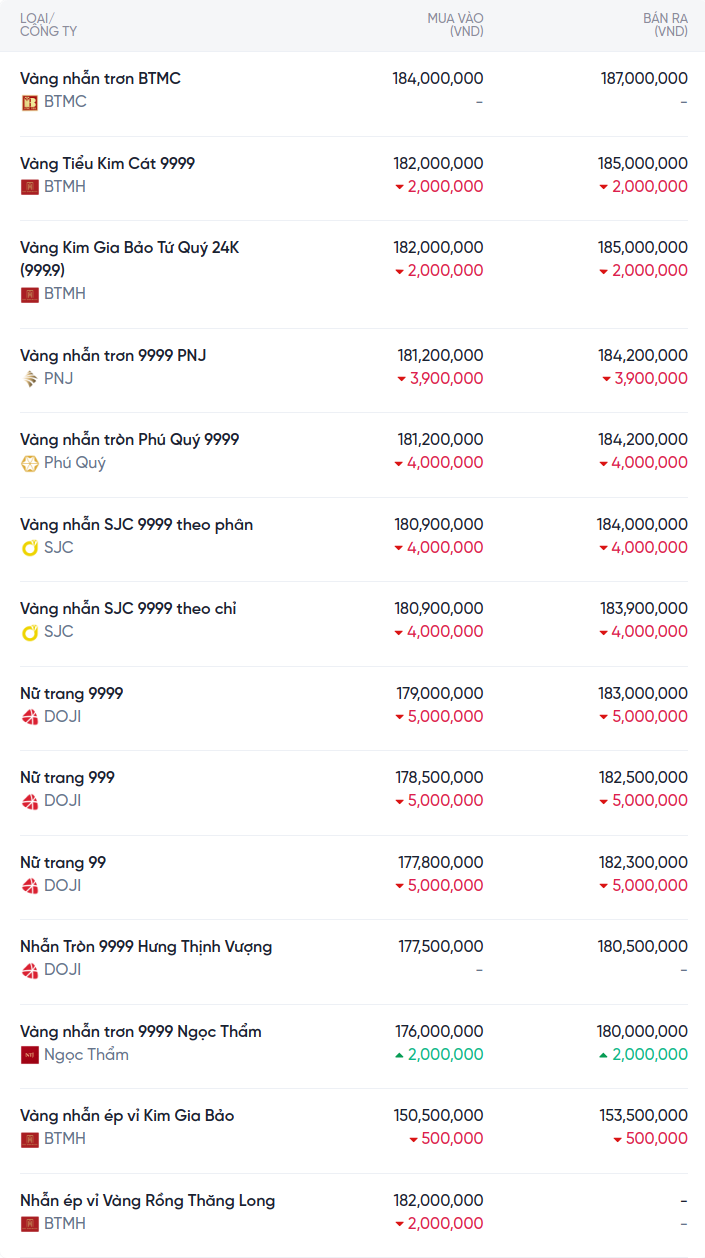Open Vàng nhẫn trơn 9999 PNJ entry
Screen dimensions: 705x1258
[x=113, y=355]
